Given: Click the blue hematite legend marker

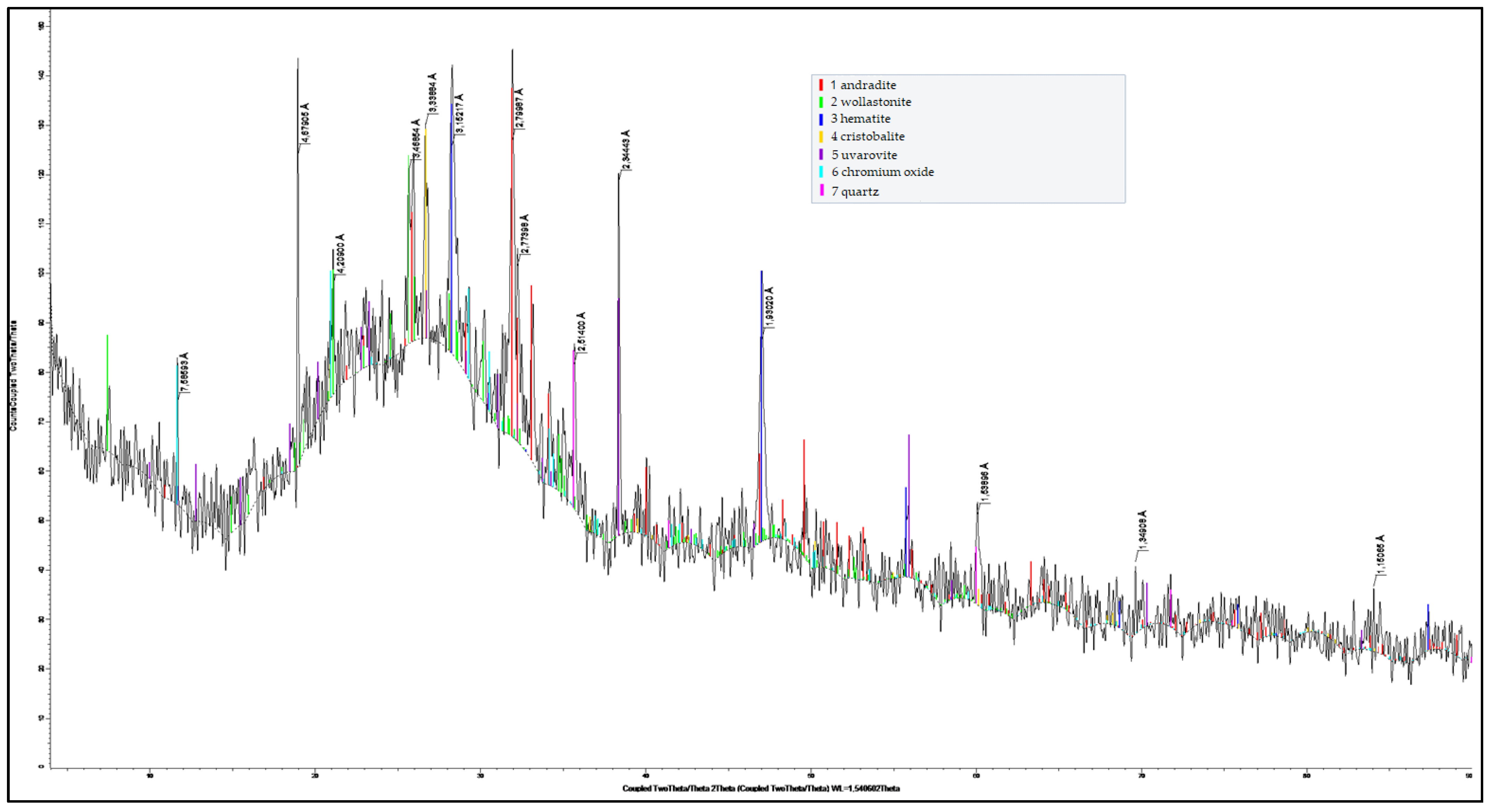Looking at the screenshot, I should (x=821, y=119).
